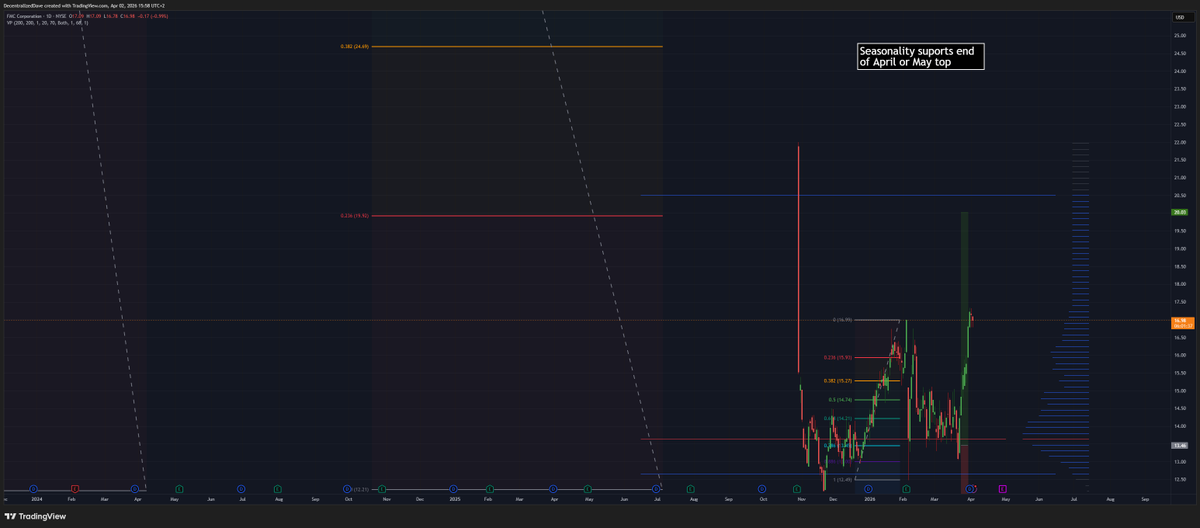Click the C16.98 close value in legend
The width and height of the screenshot is (1200, 528).
(128, 15)
